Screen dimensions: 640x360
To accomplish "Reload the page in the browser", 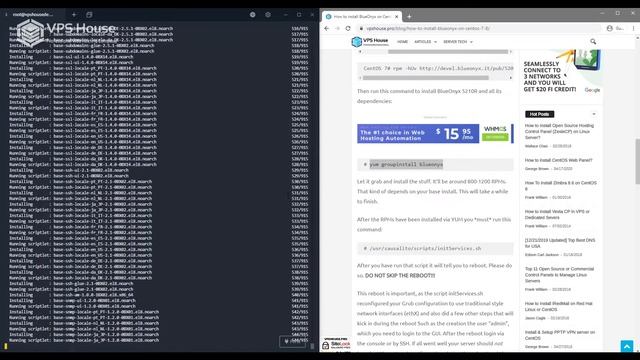I will (348, 29).
